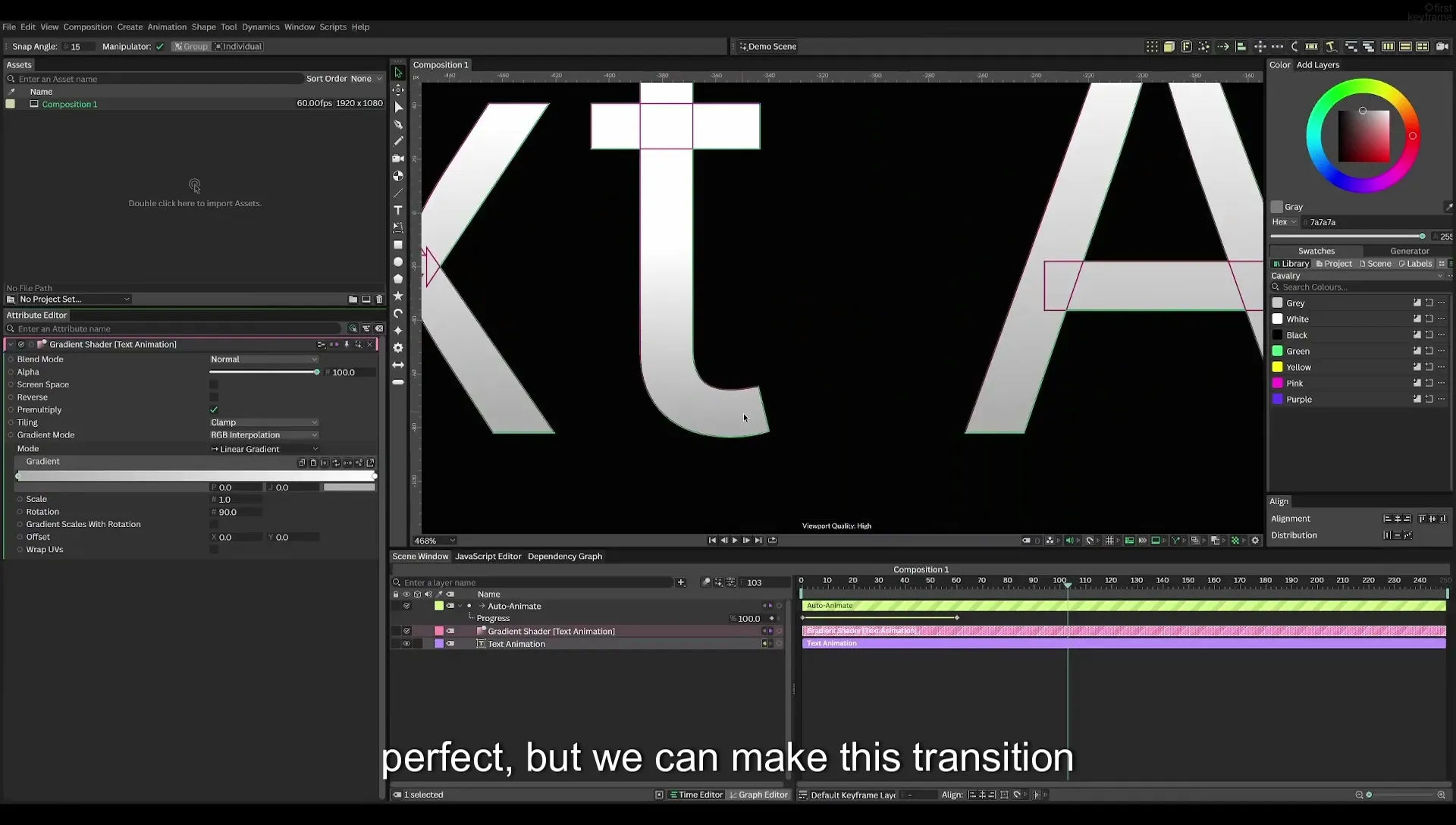Screen dimensions: 1456x825
Task: Open the viewport zoom 468% dropdown
Action: pos(435,541)
